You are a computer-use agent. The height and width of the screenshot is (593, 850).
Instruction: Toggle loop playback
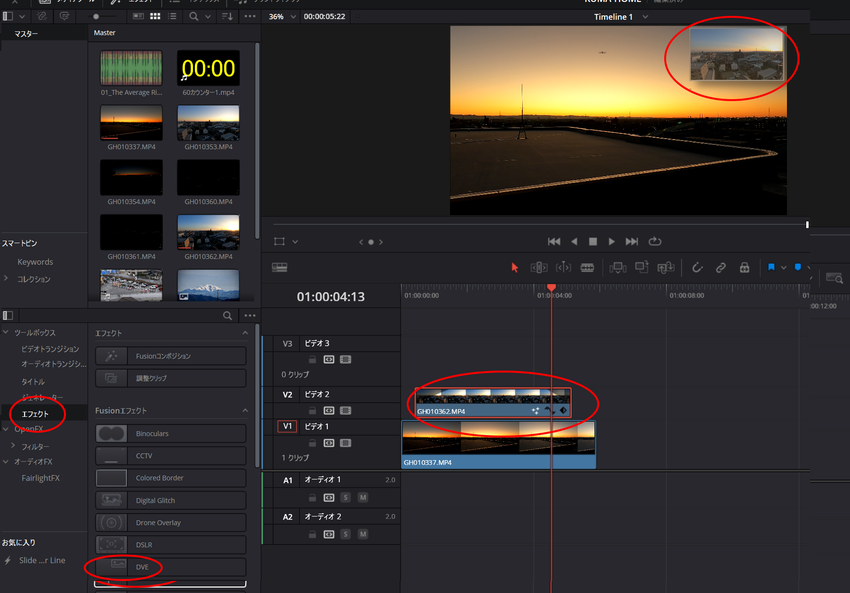pos(655,241)
